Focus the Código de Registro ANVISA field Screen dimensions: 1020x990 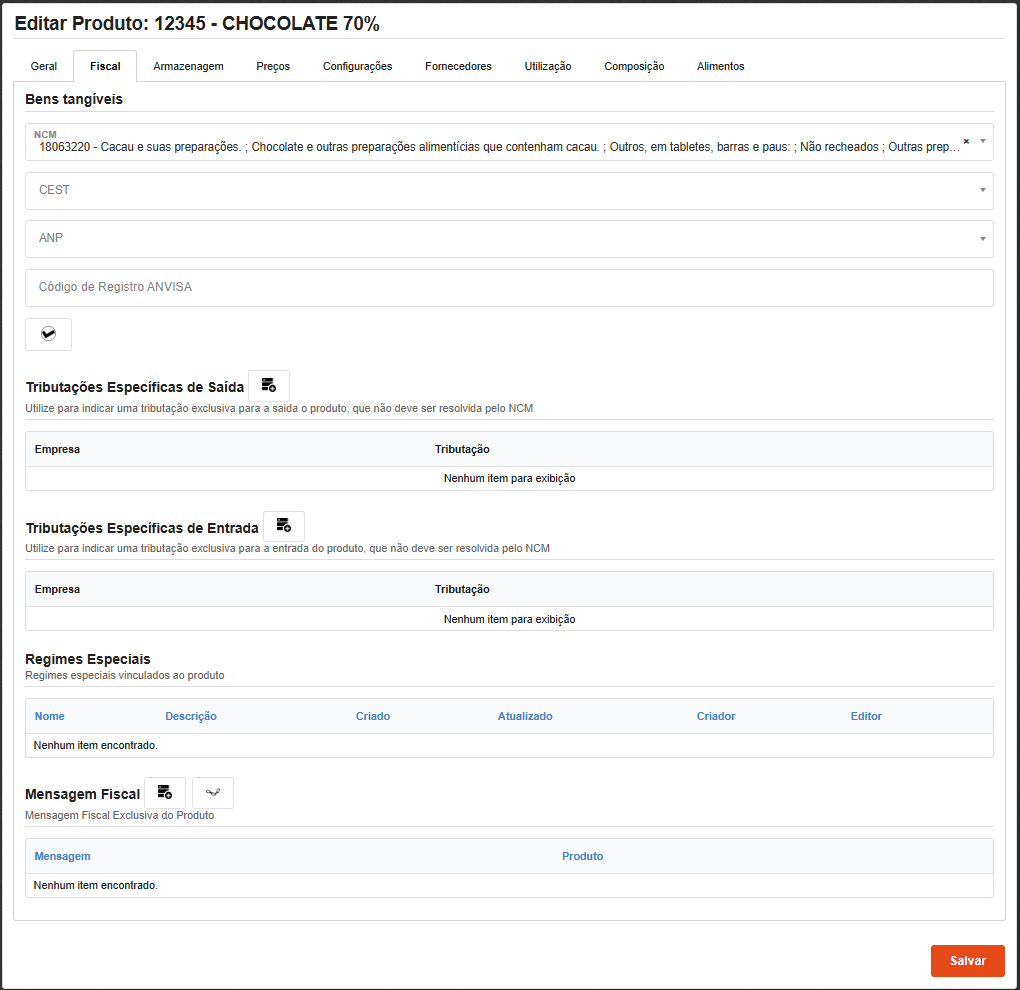tap(509, 287)
